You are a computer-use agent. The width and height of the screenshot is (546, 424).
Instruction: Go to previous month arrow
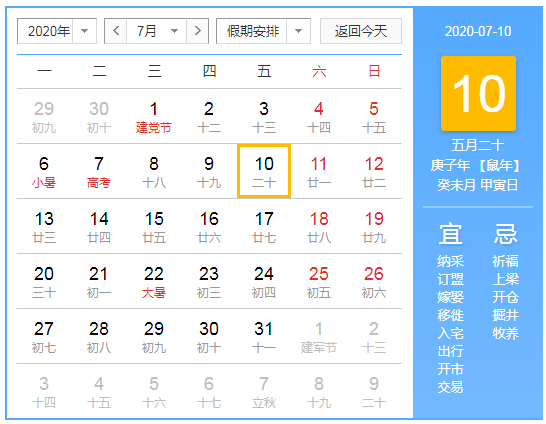pos(116,31)
